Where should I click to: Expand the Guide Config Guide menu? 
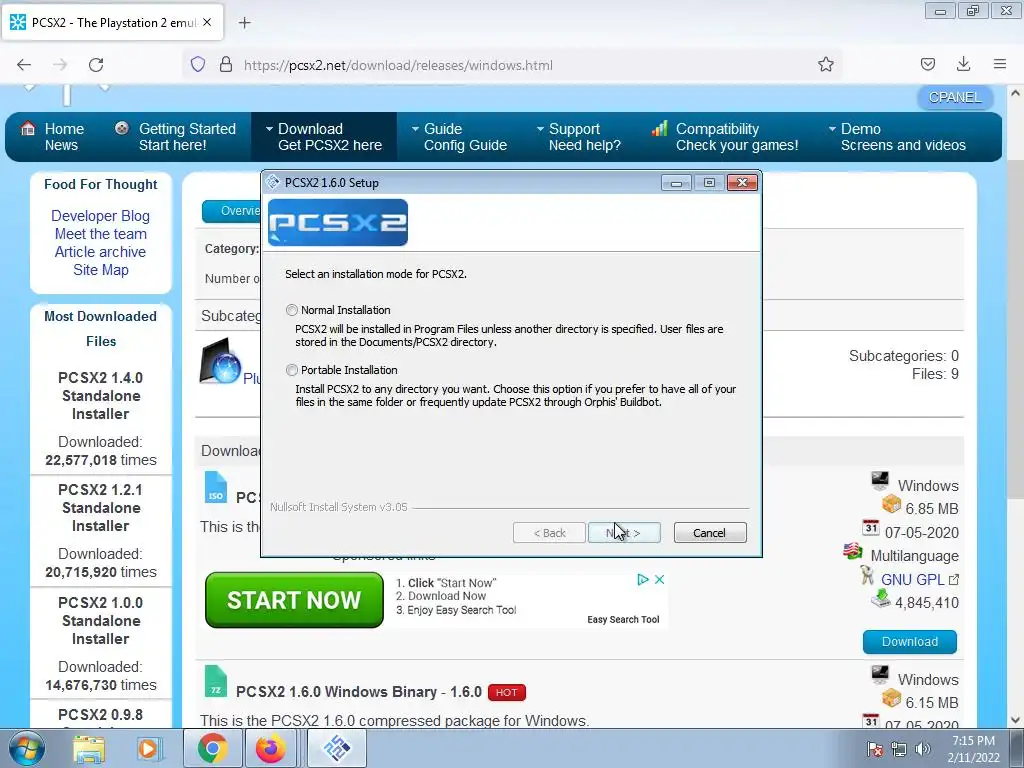459,136
